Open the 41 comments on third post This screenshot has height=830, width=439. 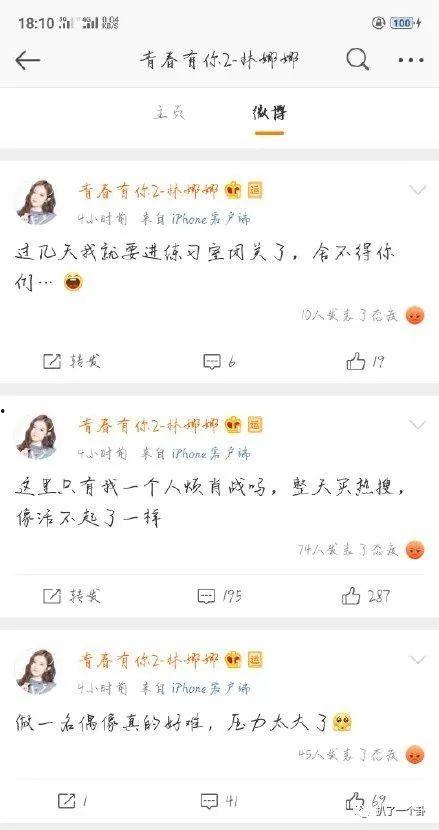(x=219, y=801)
